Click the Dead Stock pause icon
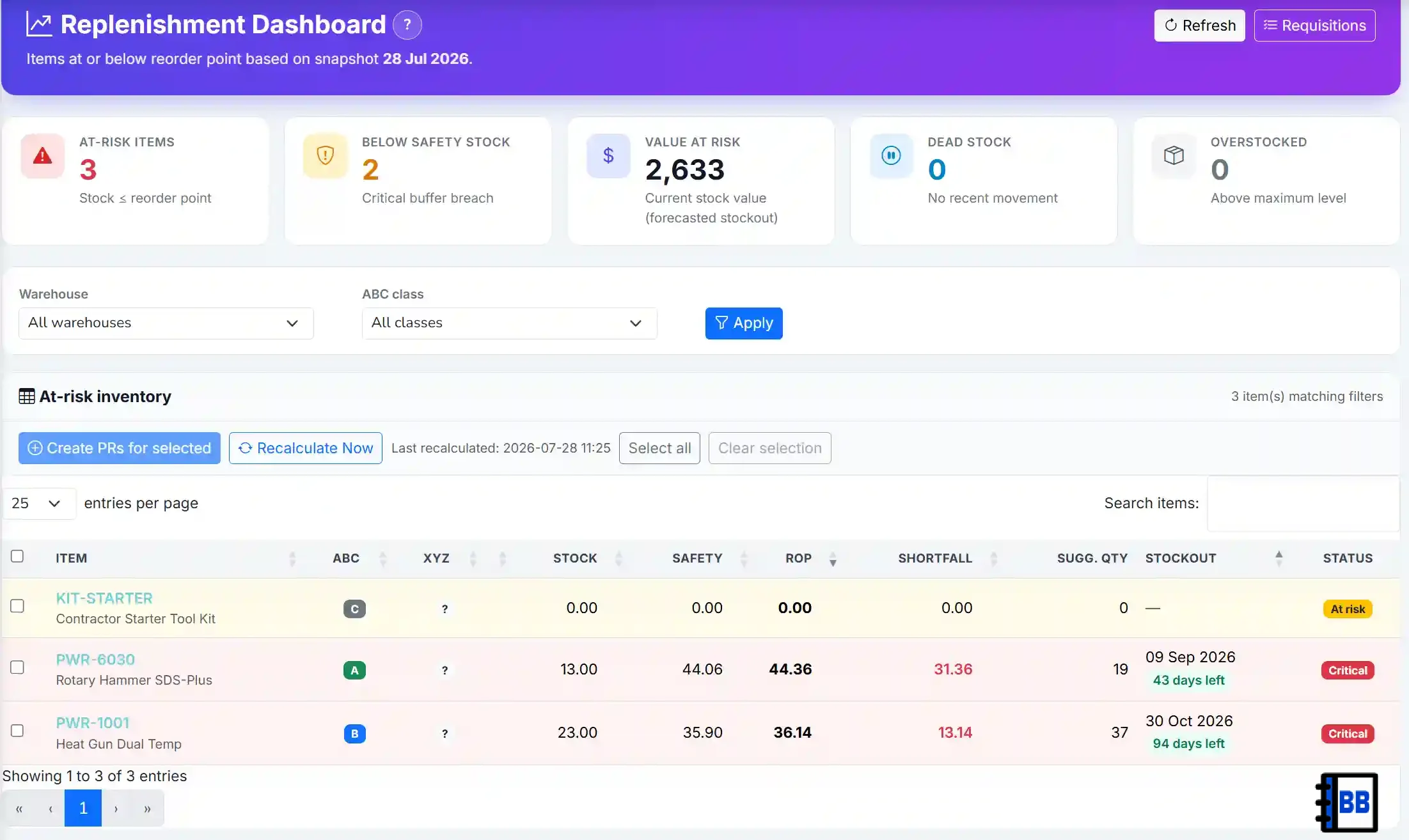Screen dimensions: 1409x840 (x=891, y=155)
